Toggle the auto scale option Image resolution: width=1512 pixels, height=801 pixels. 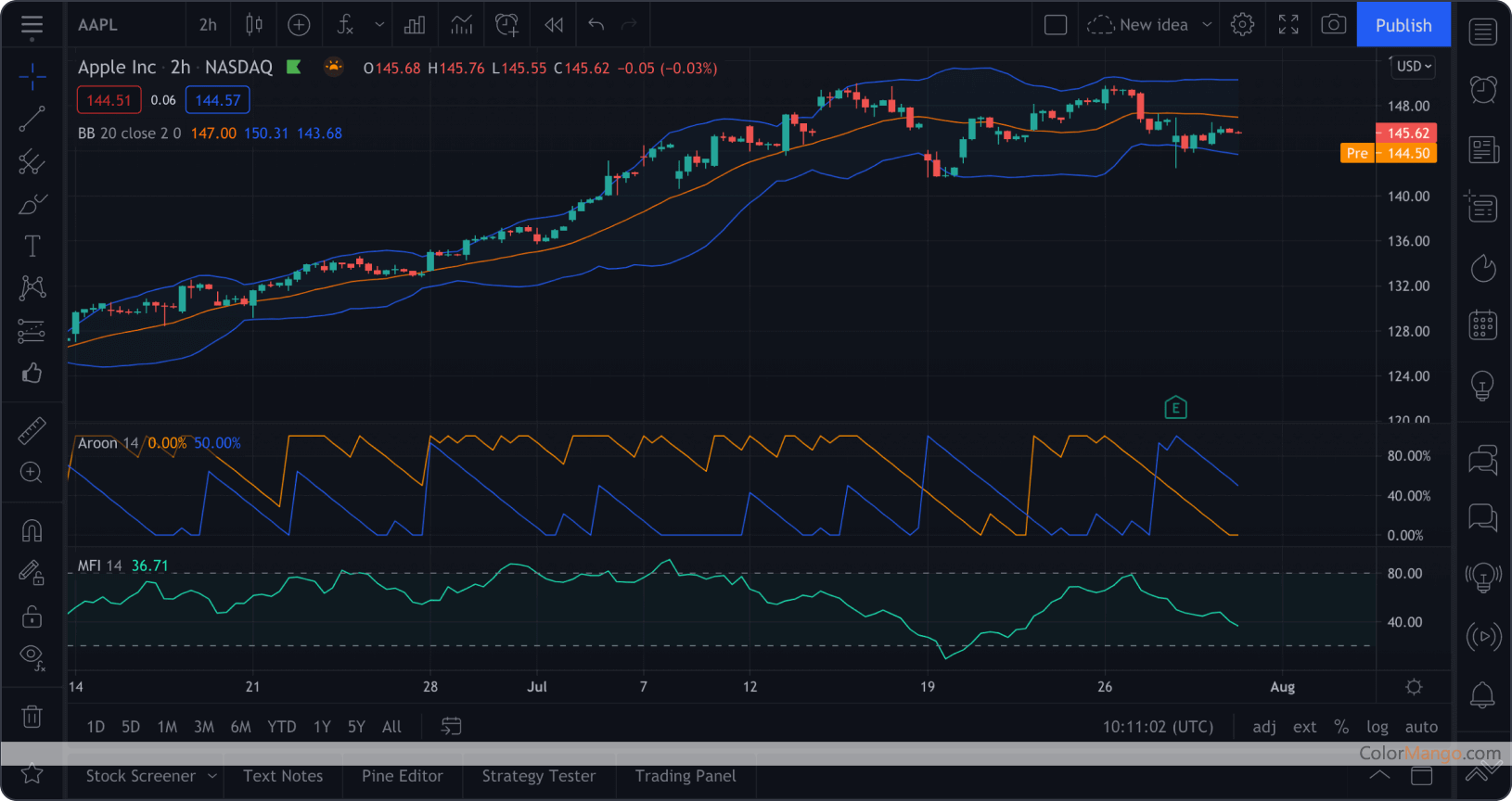coord(1421,727)
